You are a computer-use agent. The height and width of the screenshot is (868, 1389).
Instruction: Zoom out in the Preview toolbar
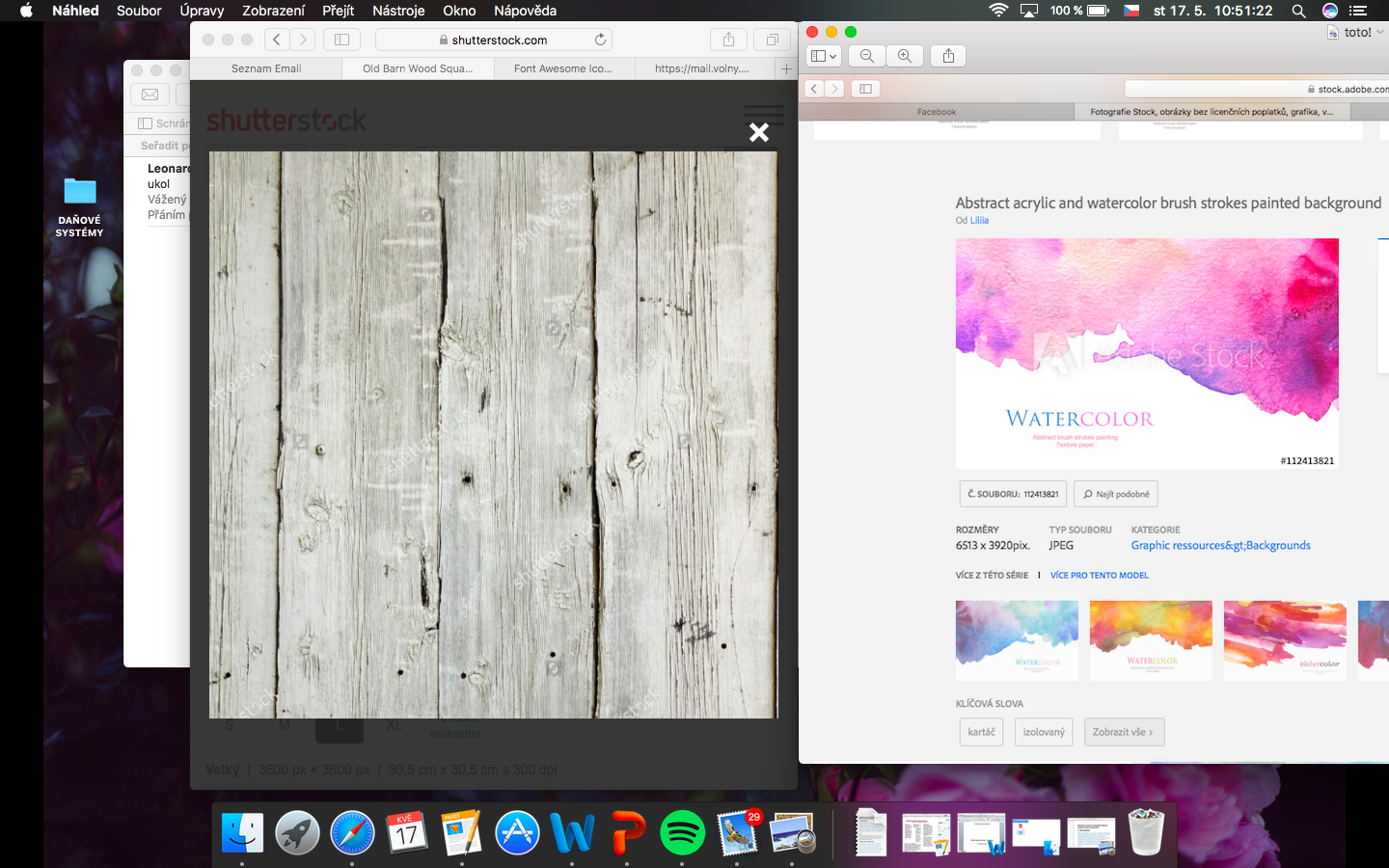coord(867,56)
